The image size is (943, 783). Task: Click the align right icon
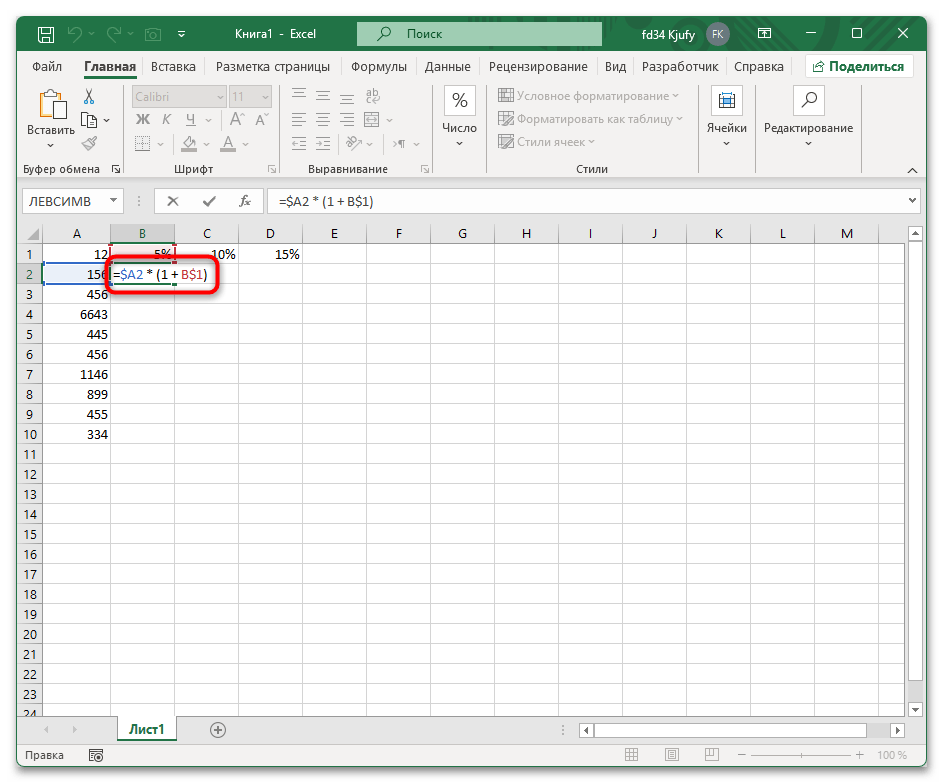[347, 120]
